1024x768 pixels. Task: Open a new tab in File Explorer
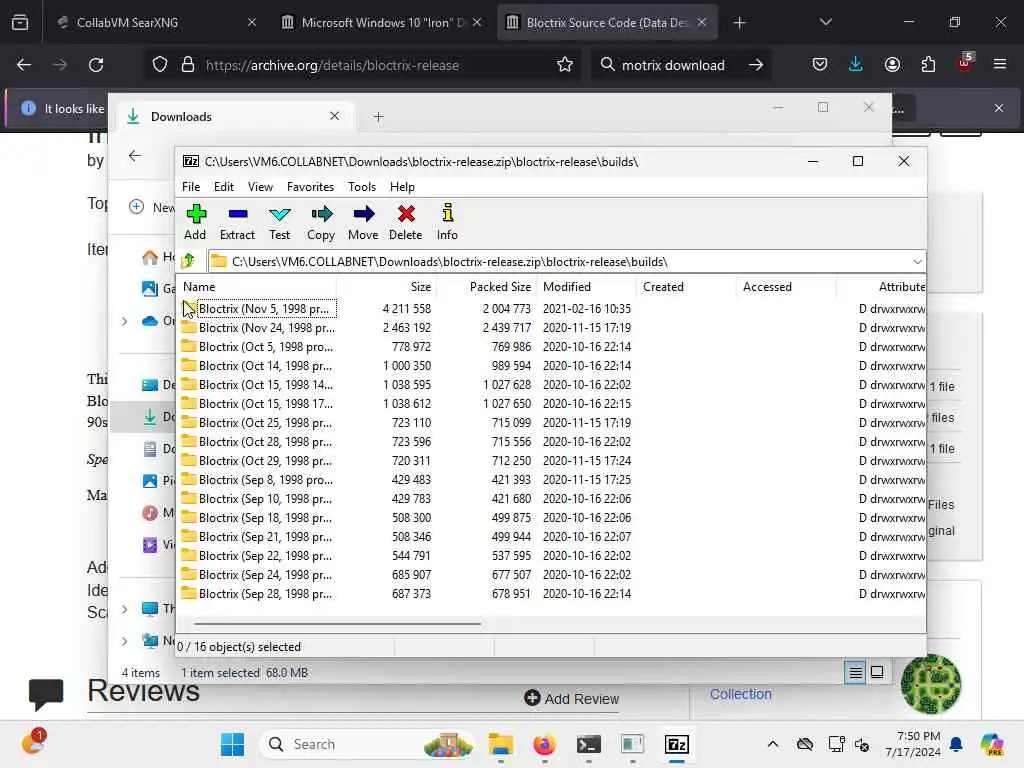tap(378, 117)
